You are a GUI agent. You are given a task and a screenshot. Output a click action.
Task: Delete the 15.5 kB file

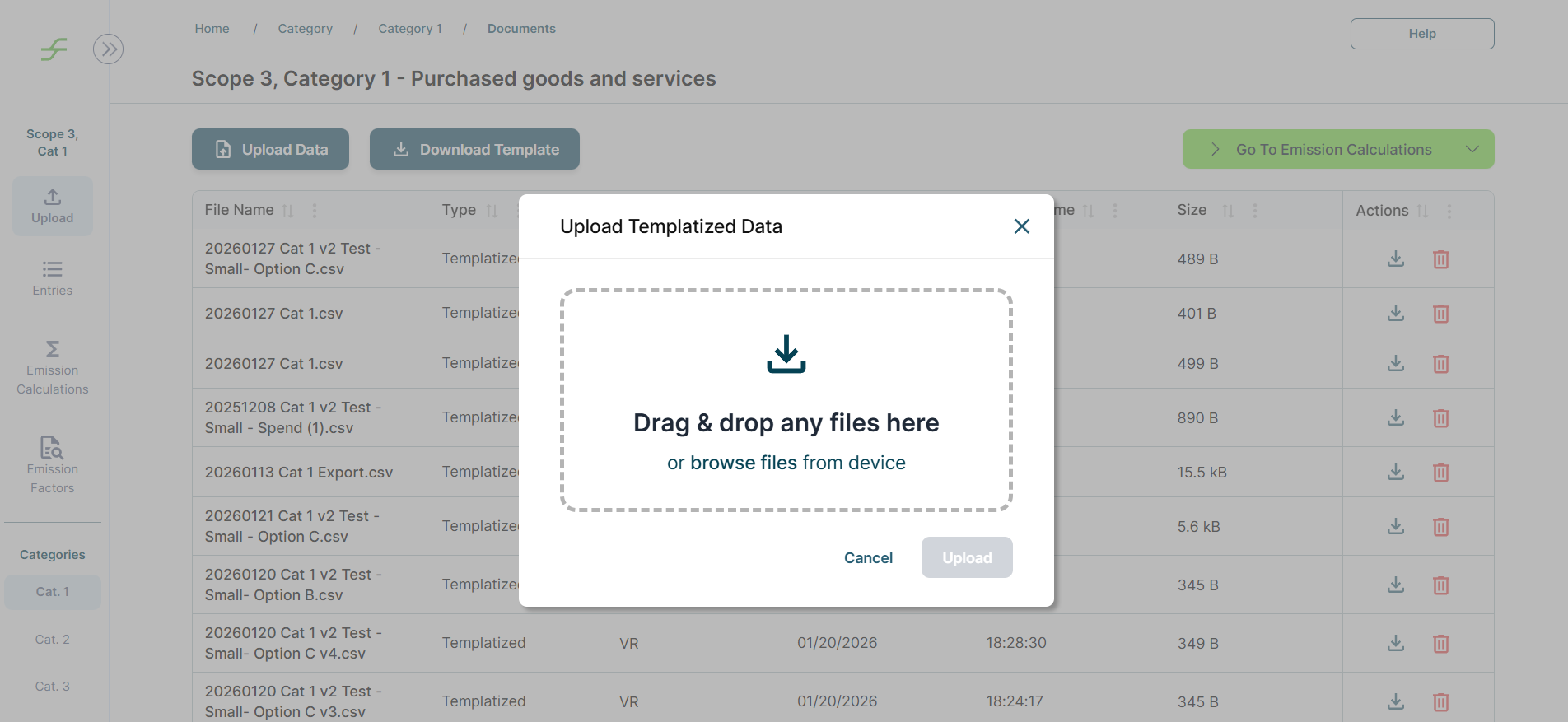click(1440, 473)
